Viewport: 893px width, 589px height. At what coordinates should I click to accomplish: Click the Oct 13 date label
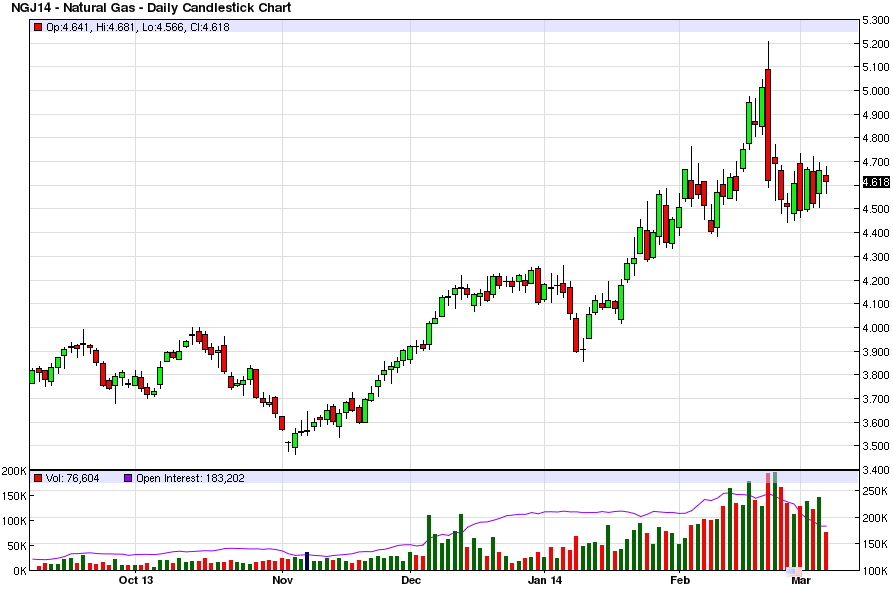136,580
